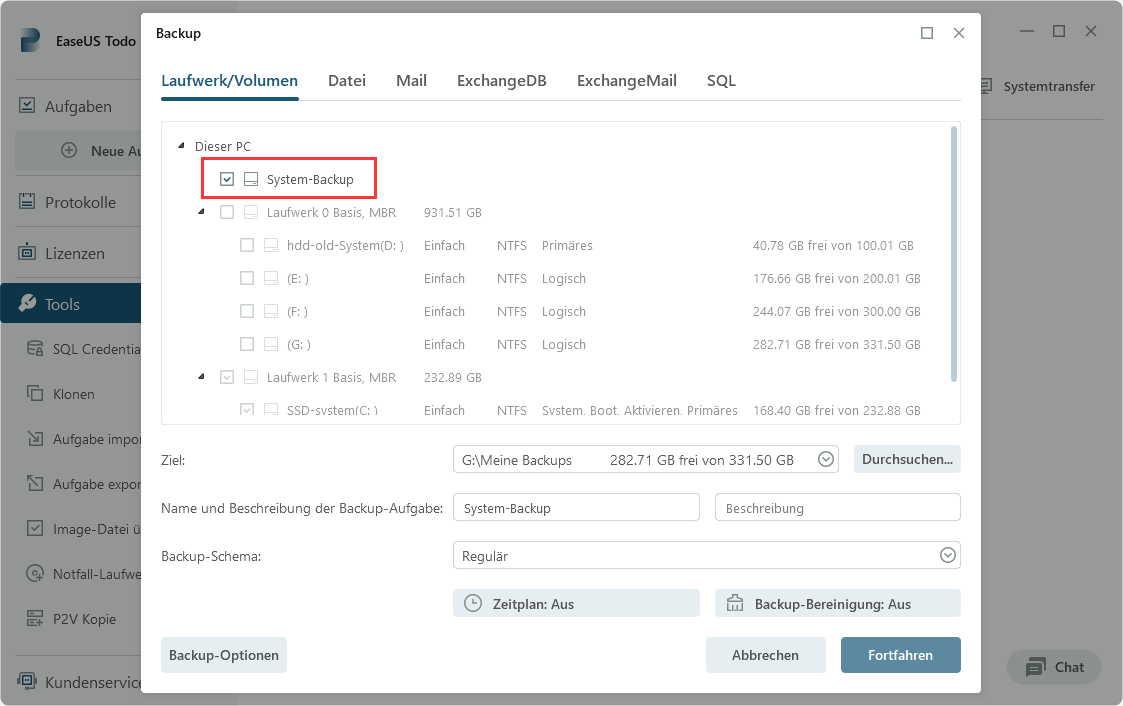Open the Ziel destination dropdown
1123x706 pixels.
coord(825,459)
